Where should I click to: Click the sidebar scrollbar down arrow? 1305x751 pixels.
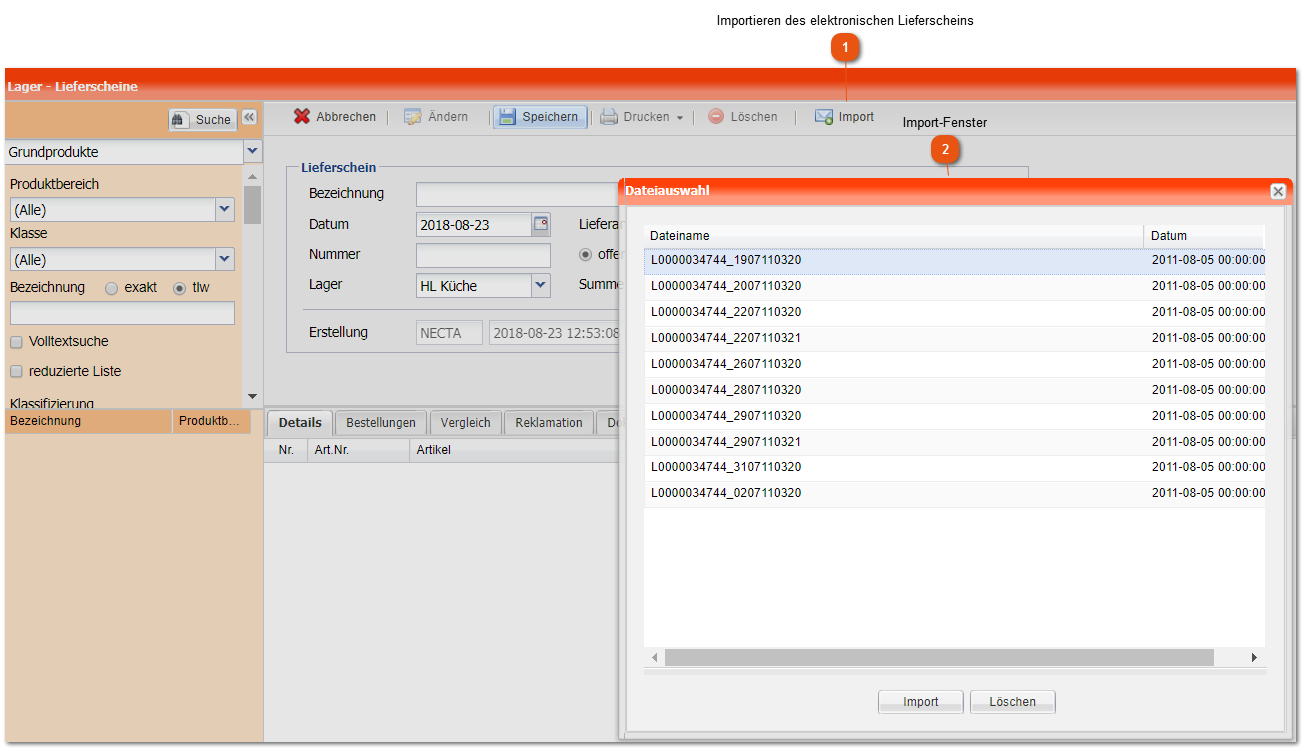[252, 397]
